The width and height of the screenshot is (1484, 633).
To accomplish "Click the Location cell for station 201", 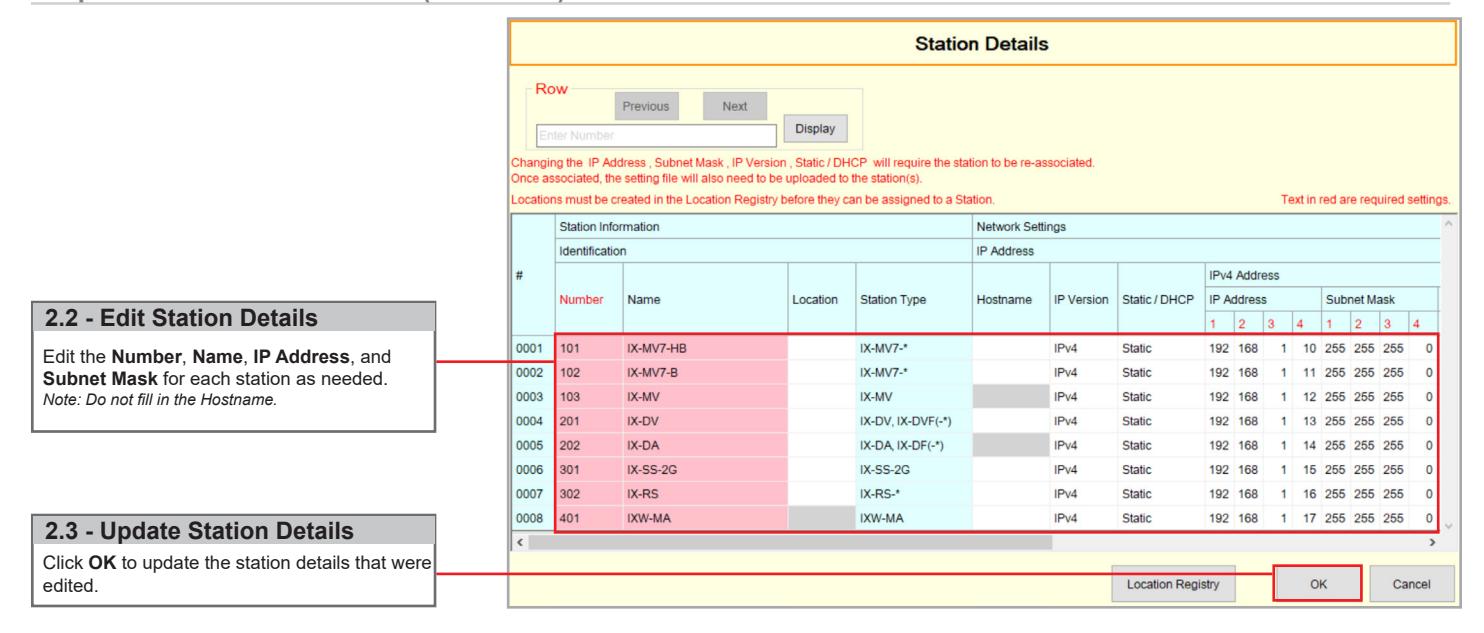I will tap(821, 421).
